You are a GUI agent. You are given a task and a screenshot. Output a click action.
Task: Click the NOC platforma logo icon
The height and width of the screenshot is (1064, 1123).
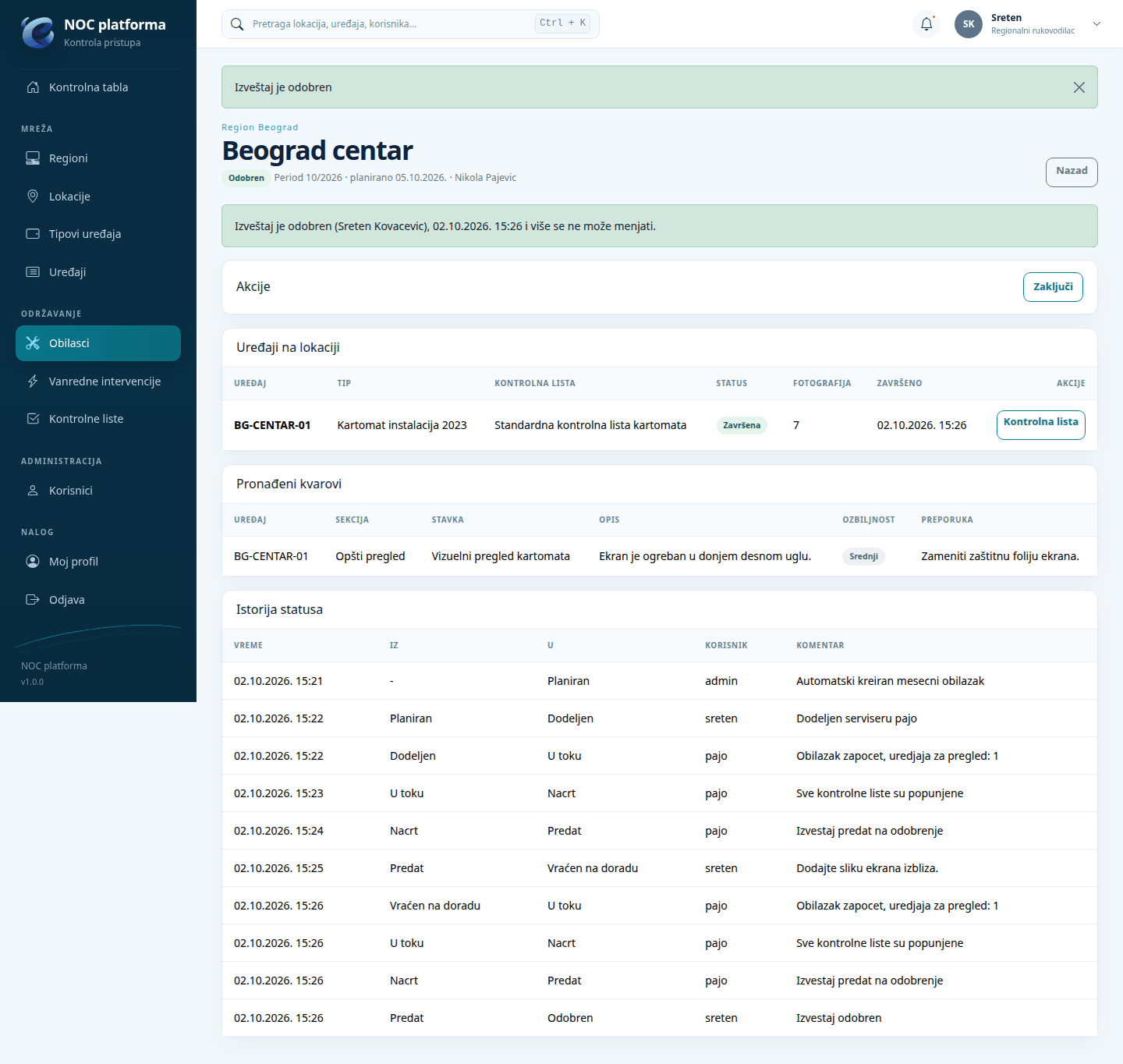[37, 32]
